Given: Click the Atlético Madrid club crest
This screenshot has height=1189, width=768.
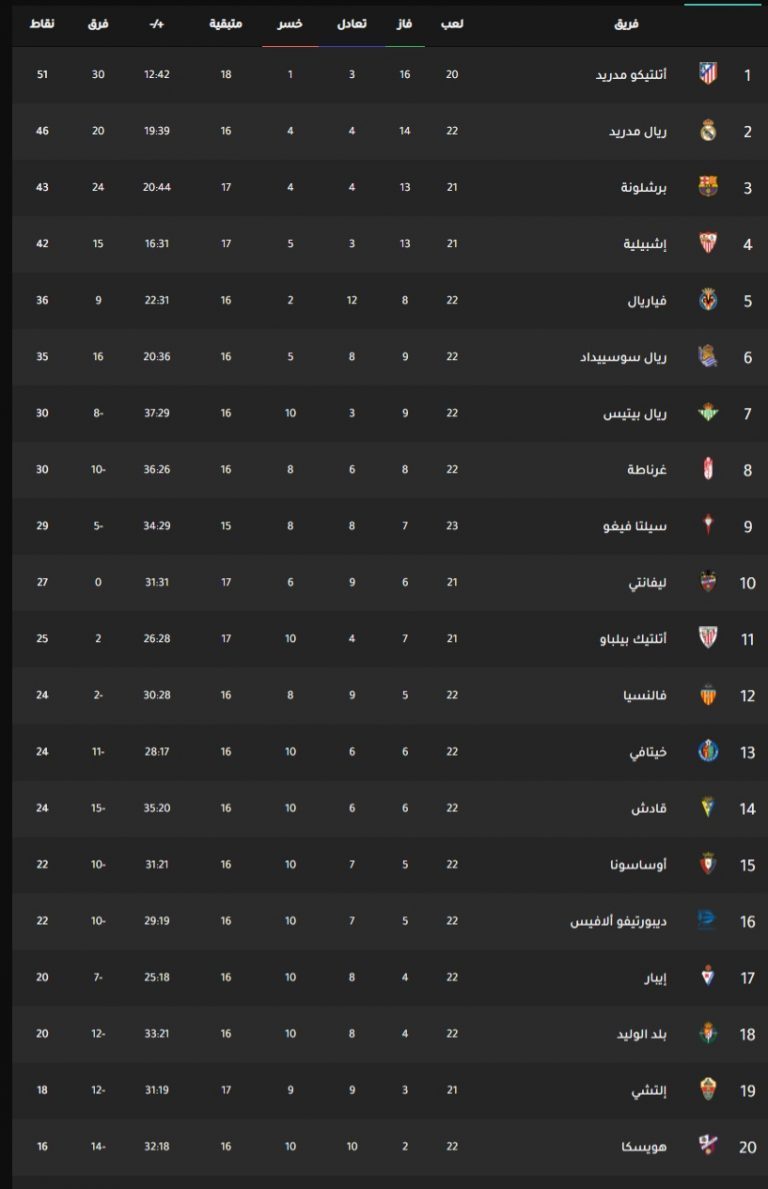Looking at the screenshot, I should click(707, 74).
